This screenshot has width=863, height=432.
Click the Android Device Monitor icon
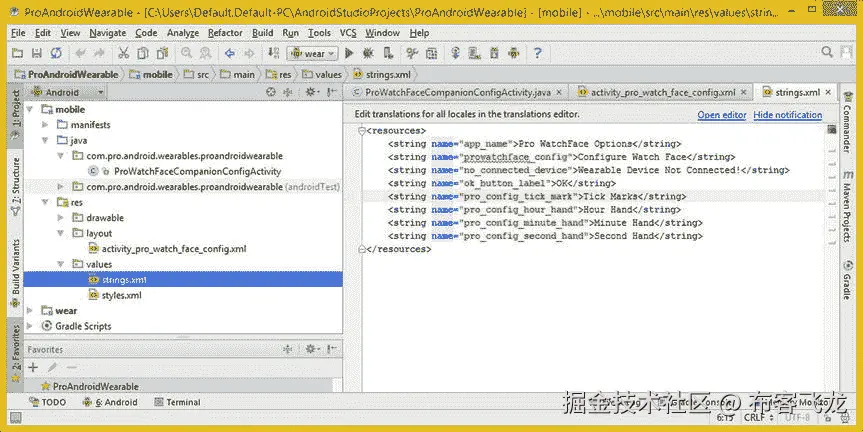coord(514,53)
